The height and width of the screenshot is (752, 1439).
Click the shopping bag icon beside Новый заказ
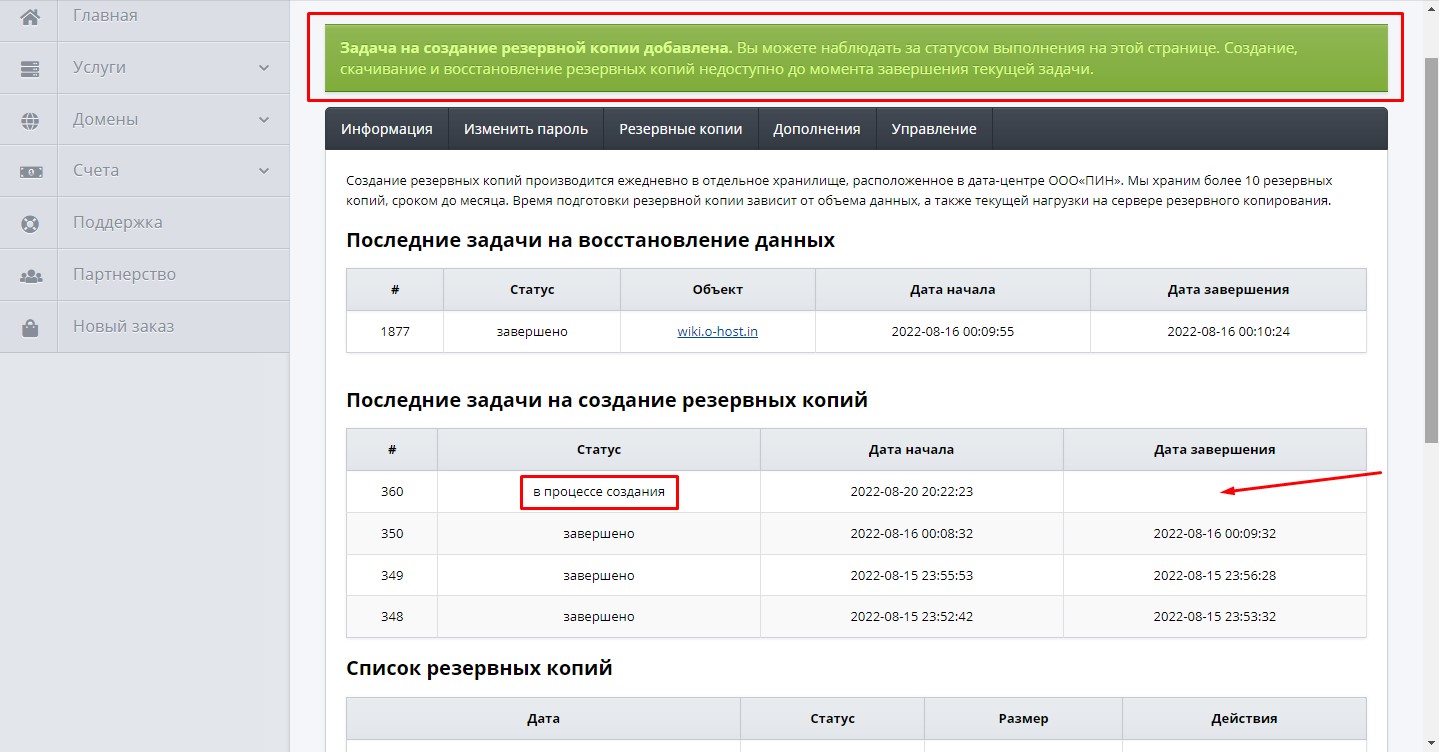click(x=30, y=327)
